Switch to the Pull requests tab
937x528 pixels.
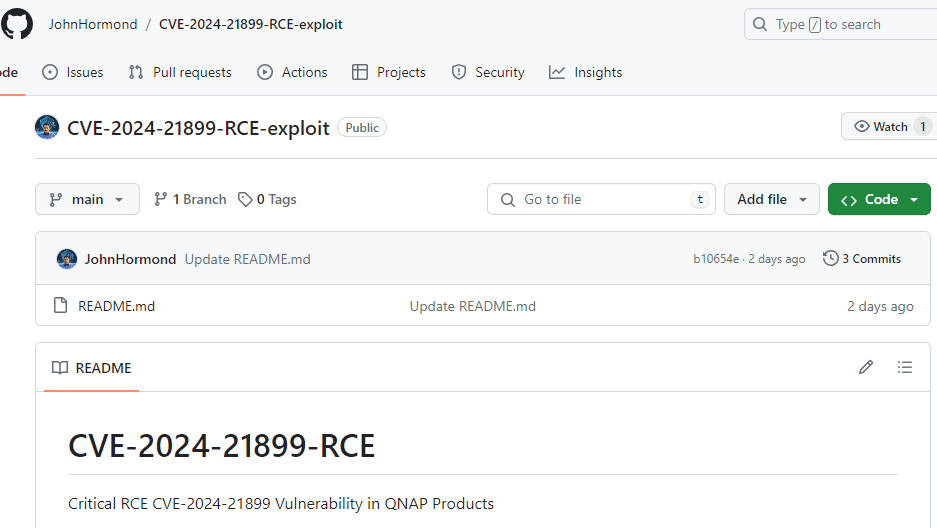(180, 72)
